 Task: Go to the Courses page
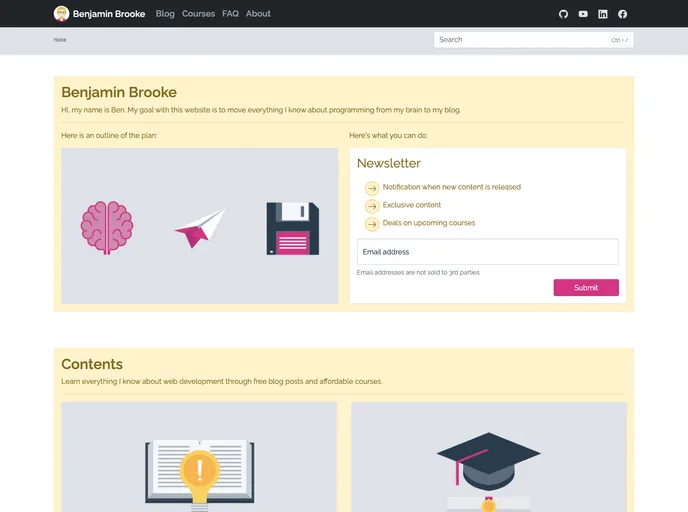tap(198, 14)
